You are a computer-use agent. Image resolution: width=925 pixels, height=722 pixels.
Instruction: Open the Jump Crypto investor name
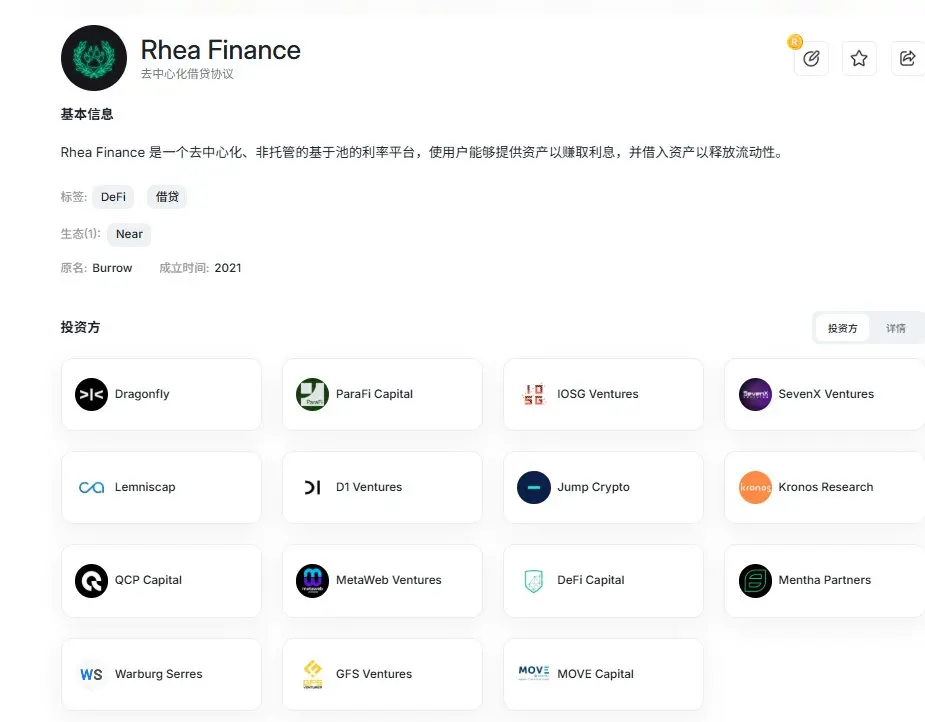[593, 487]
